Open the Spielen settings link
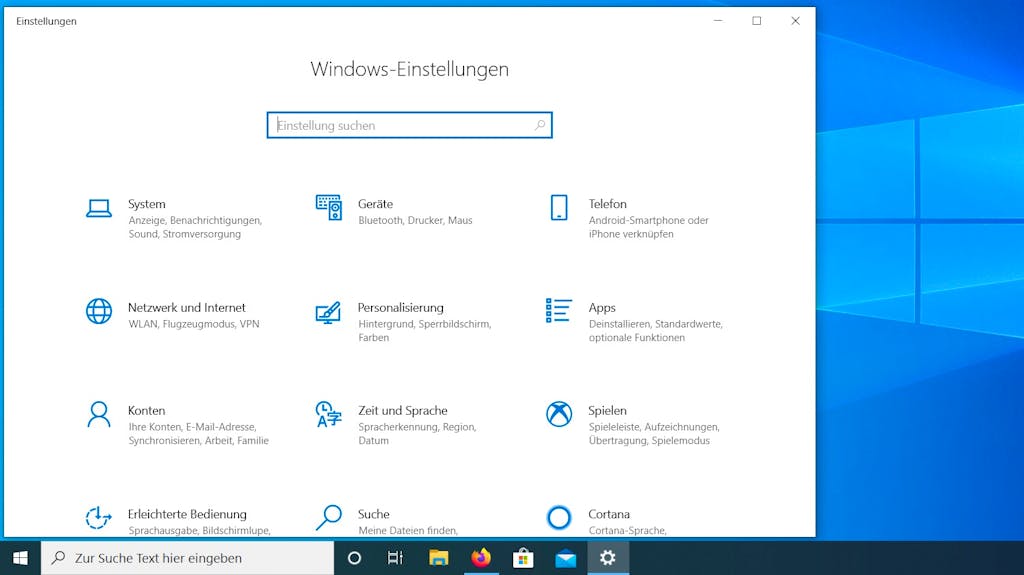 (607, 410)
